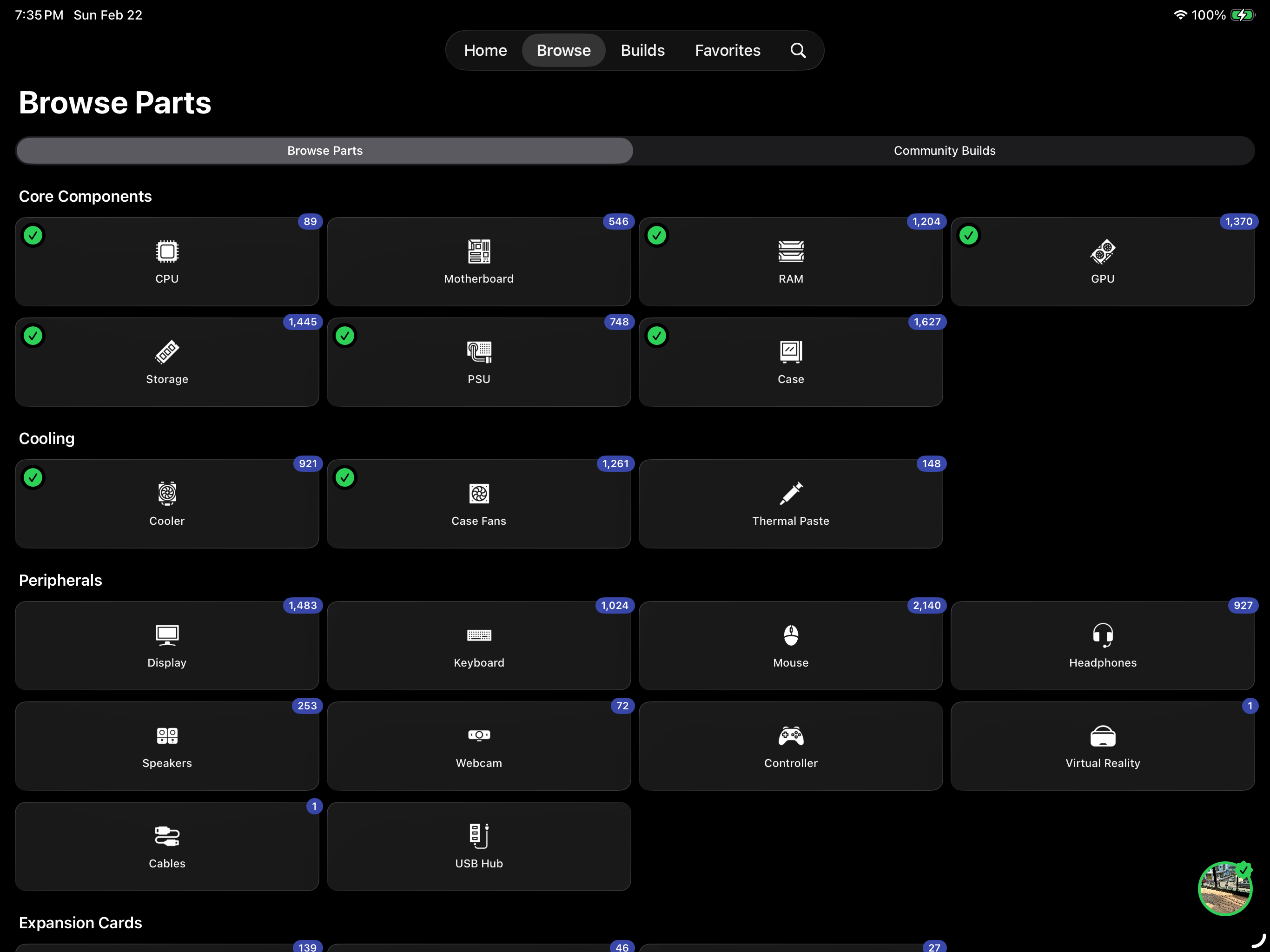Click the Thermal Paste label
Image resolution: width=1270 pixels, height=952 pixels.
point(791,521)
